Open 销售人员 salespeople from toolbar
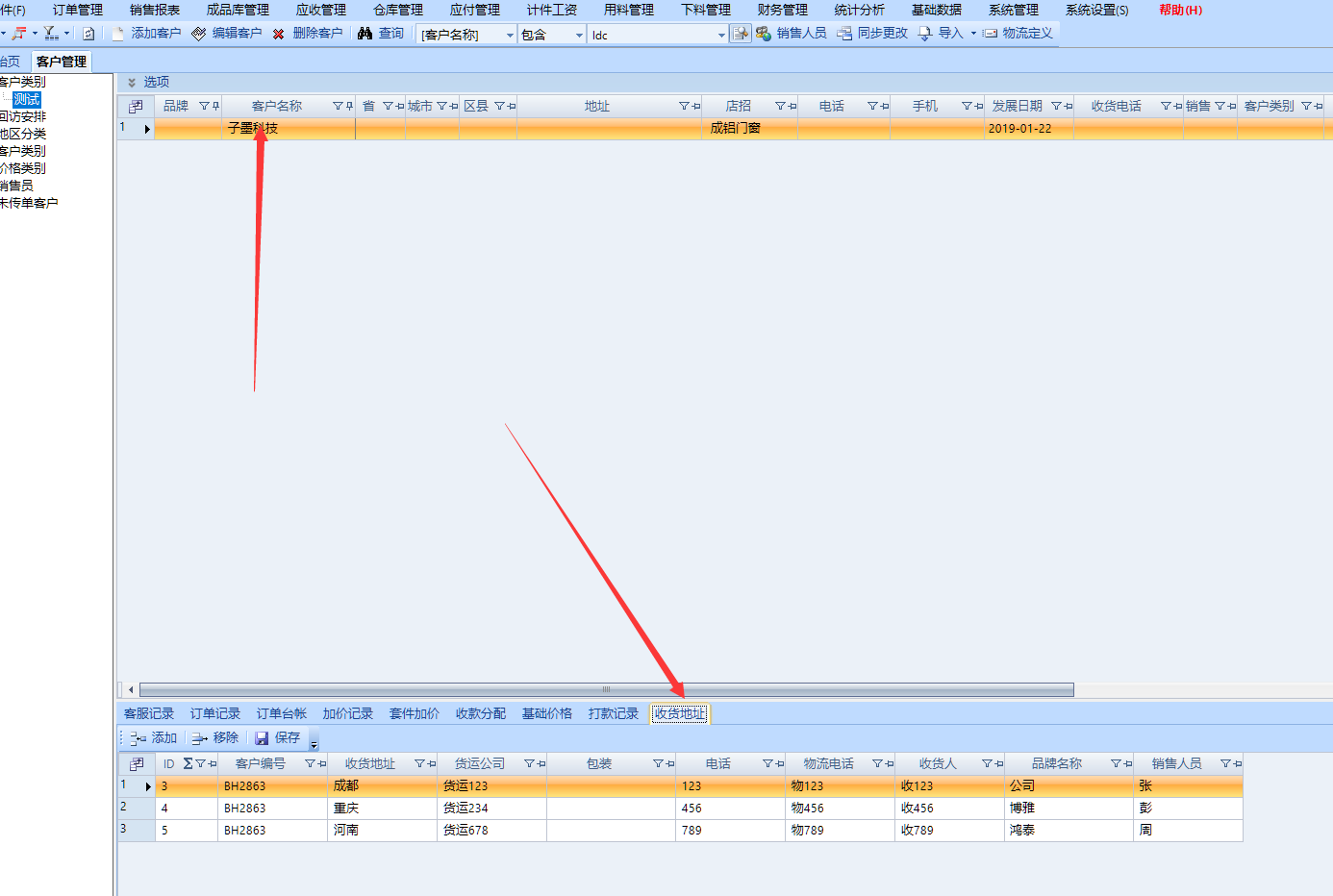This screenshot has height=896, width=1333. click(x=792, y=34)
